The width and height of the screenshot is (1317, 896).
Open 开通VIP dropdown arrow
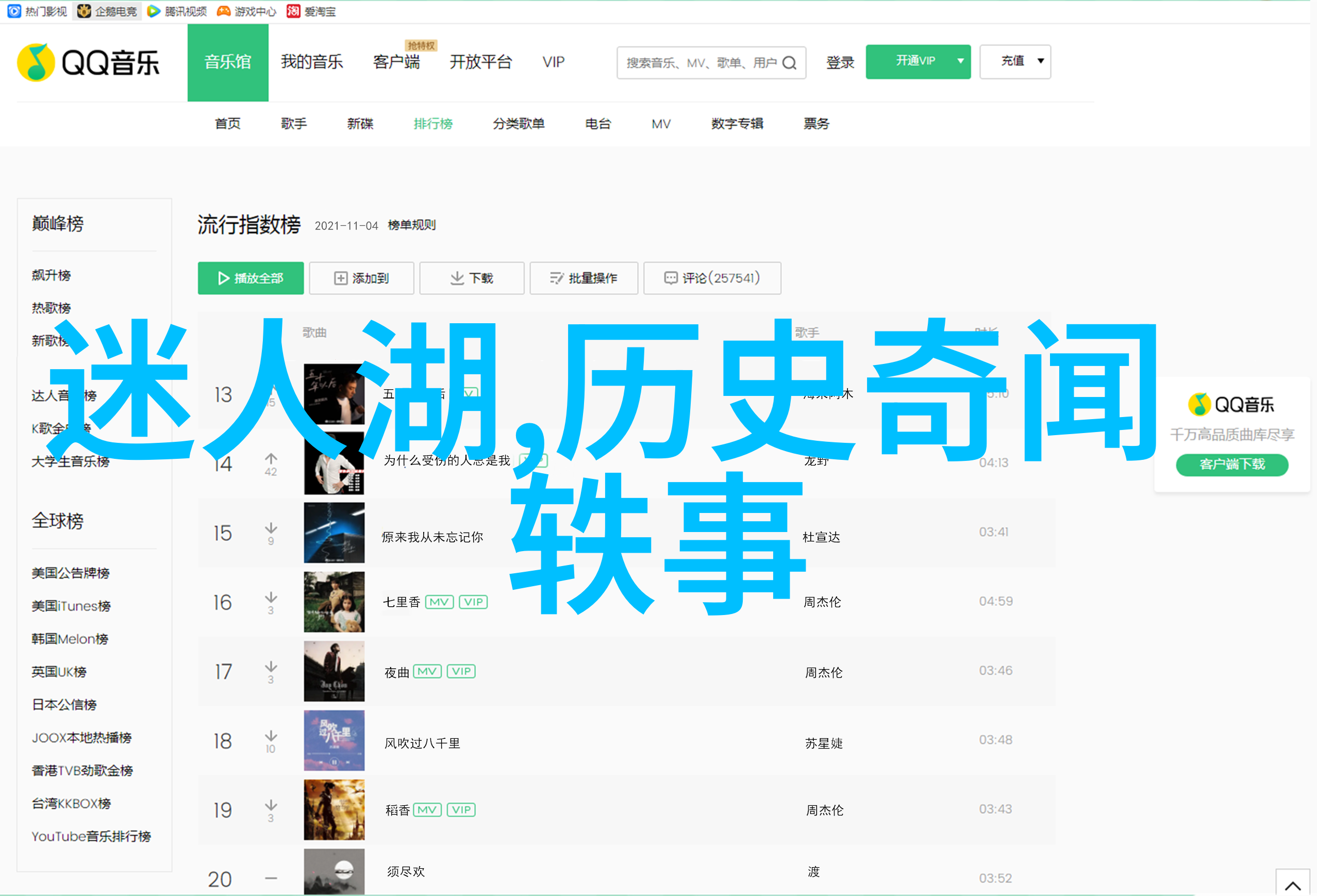pos(960,61)
